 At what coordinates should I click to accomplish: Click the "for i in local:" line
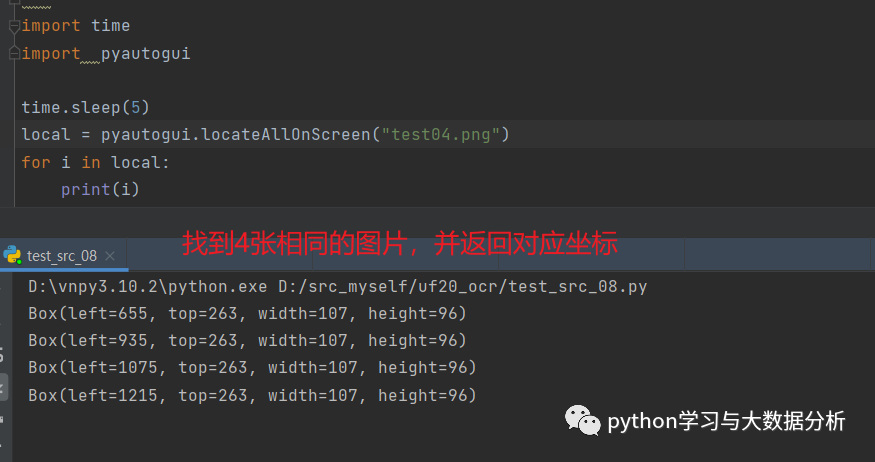(95, 162)
